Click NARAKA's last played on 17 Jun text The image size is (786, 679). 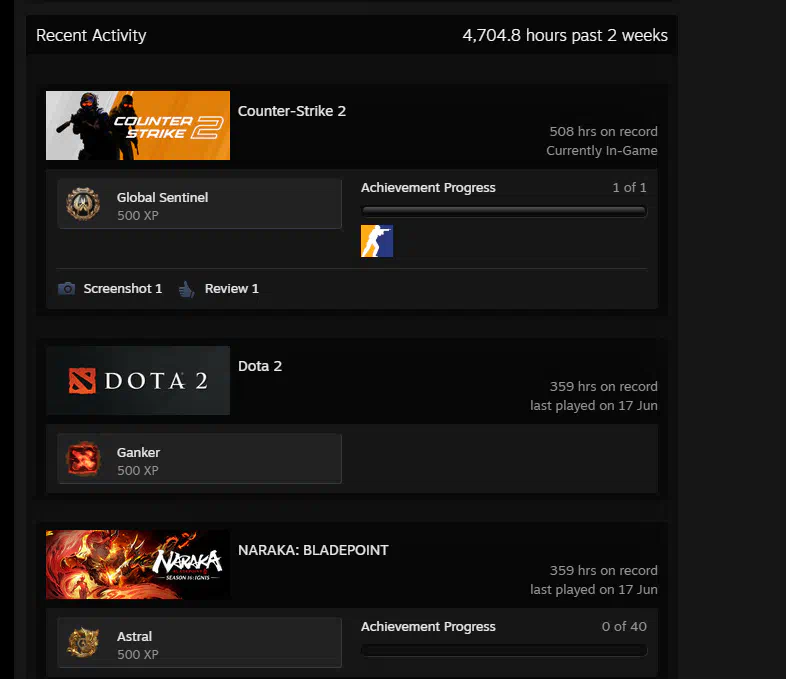coord(594,589)
